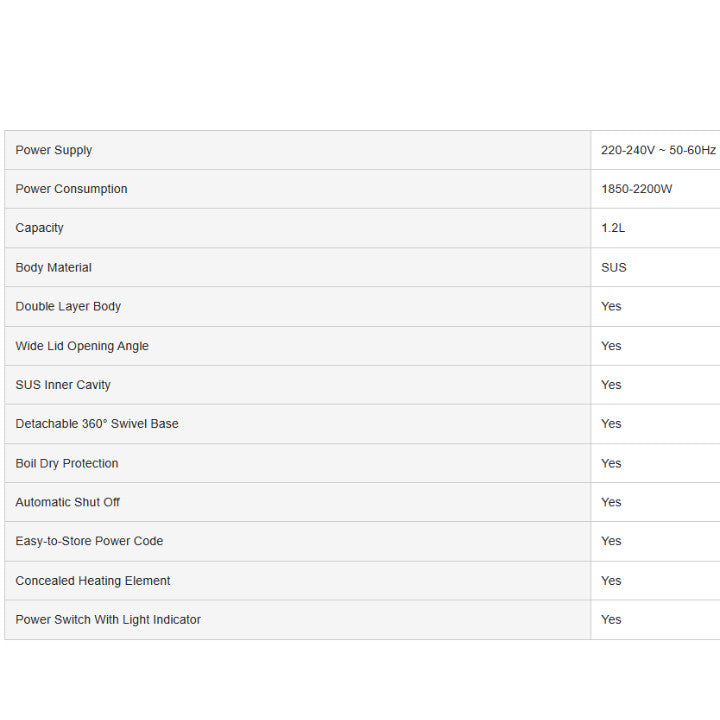Click the Automatic Shut Off label
Screen dimensions: 720x720
pyautogui.click(x=68, y=502)
